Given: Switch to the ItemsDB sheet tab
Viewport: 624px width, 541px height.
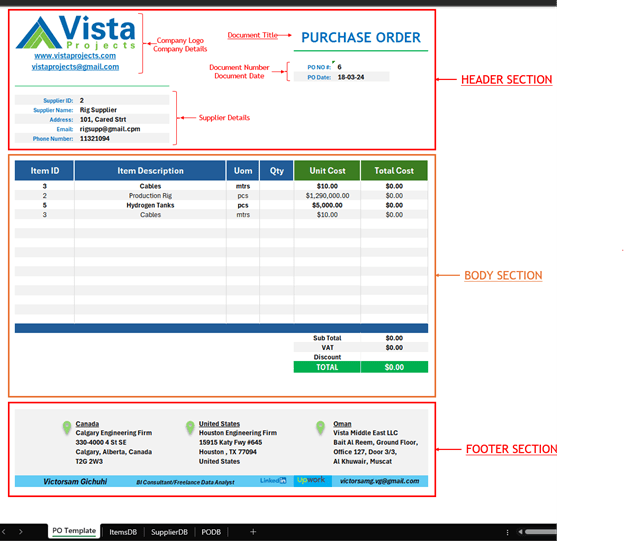Looking at the screenshot, I should (x=123, y=532).
